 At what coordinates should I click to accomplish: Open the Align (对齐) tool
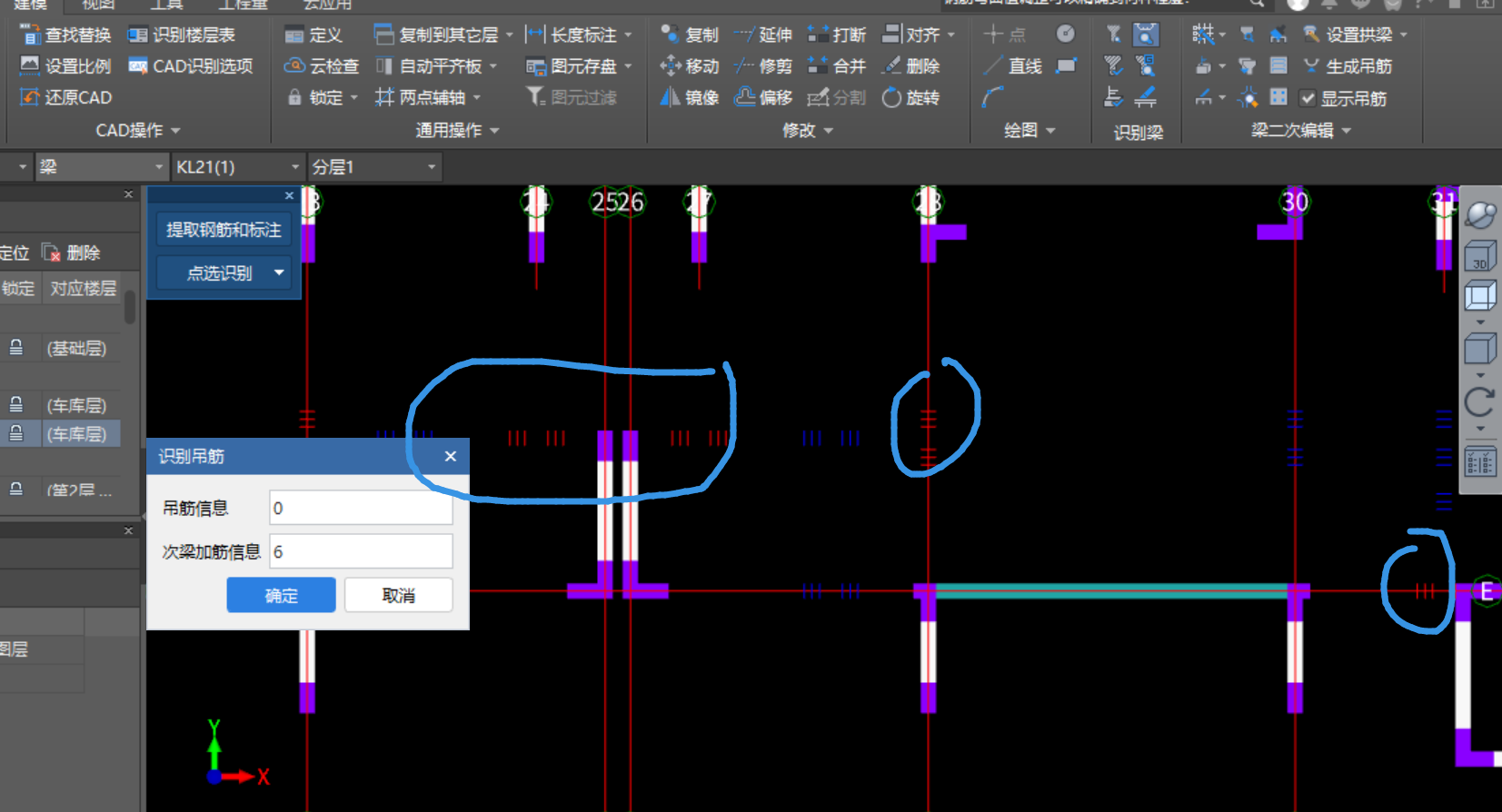click(919, 35)
